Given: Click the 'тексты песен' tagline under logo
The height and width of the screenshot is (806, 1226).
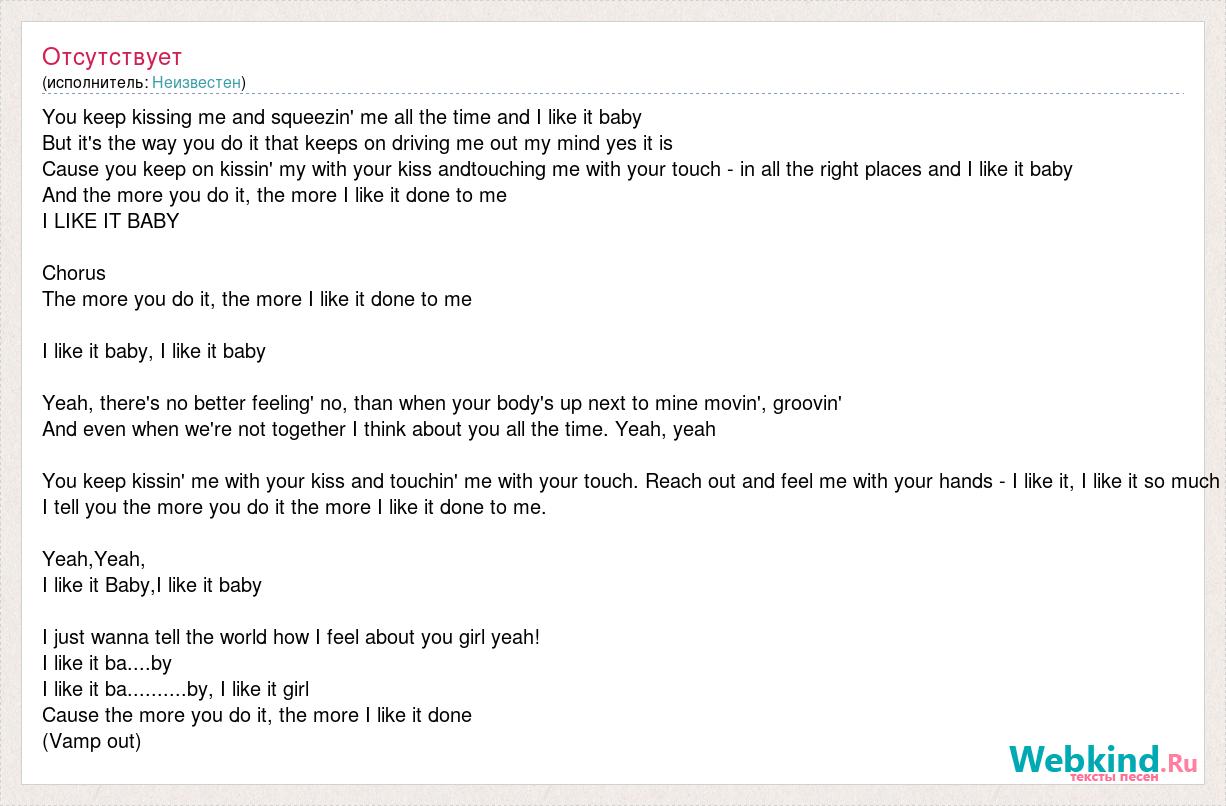Looking at the screenshot, I should tap(1114, 777).
